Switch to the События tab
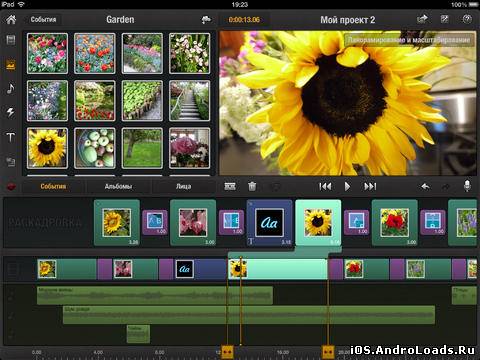Screen dimensions: 480x360 pyautogui.click(x=53, y=186)
